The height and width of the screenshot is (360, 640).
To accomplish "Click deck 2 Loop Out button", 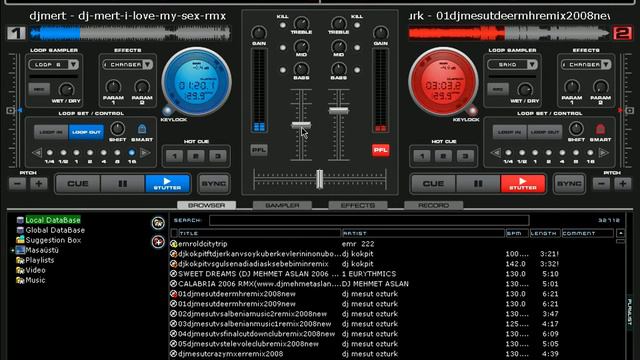I will pyautogui.click(x=544, y=132).
